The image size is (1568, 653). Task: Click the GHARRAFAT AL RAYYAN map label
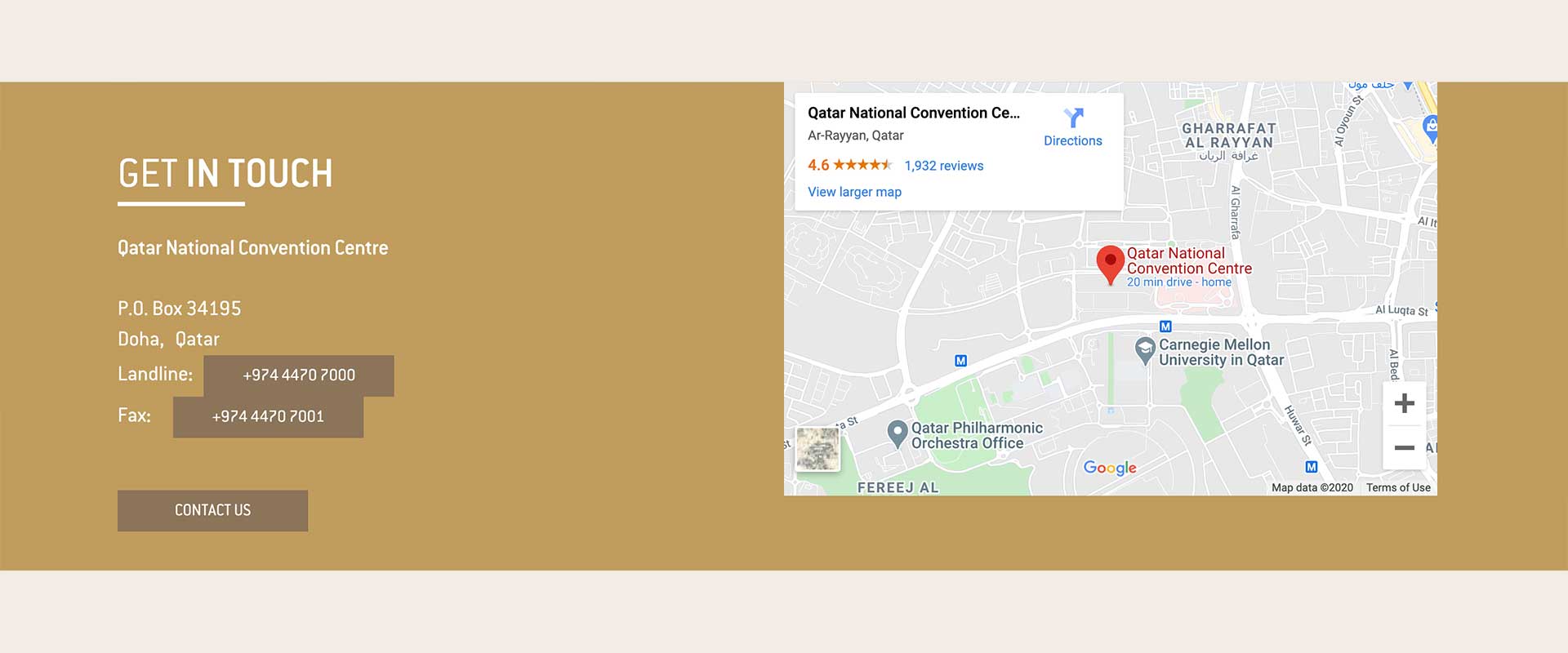pyautogui.click(x=1229, y=135)
